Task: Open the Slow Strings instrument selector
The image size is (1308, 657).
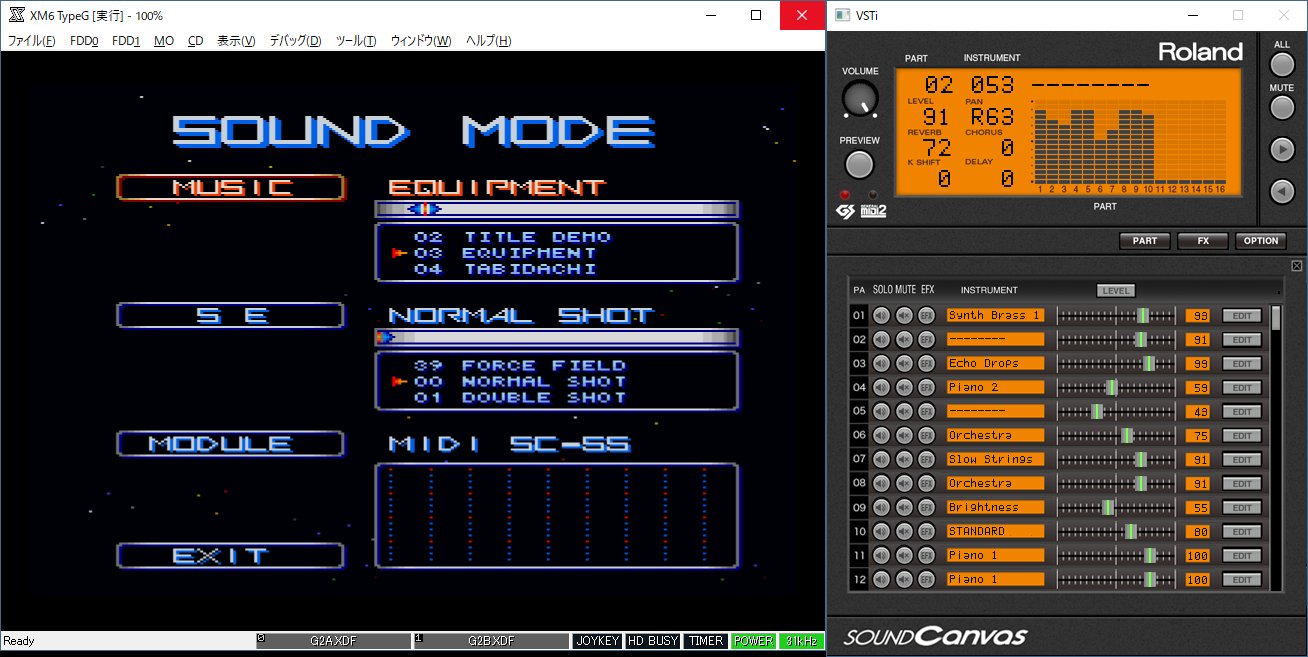Action: click(995, 459)
